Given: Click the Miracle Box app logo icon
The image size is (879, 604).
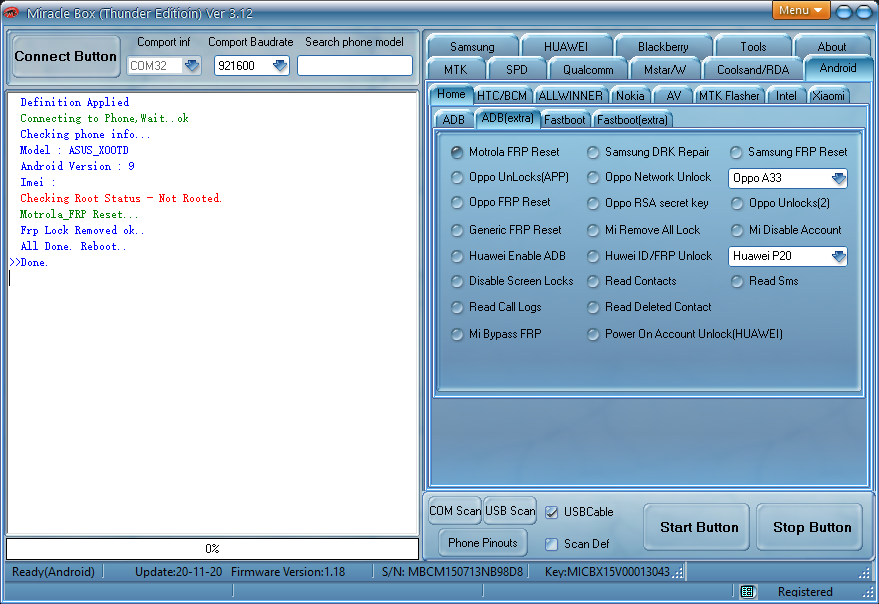Looking at the screenshot, I should 11,12.
